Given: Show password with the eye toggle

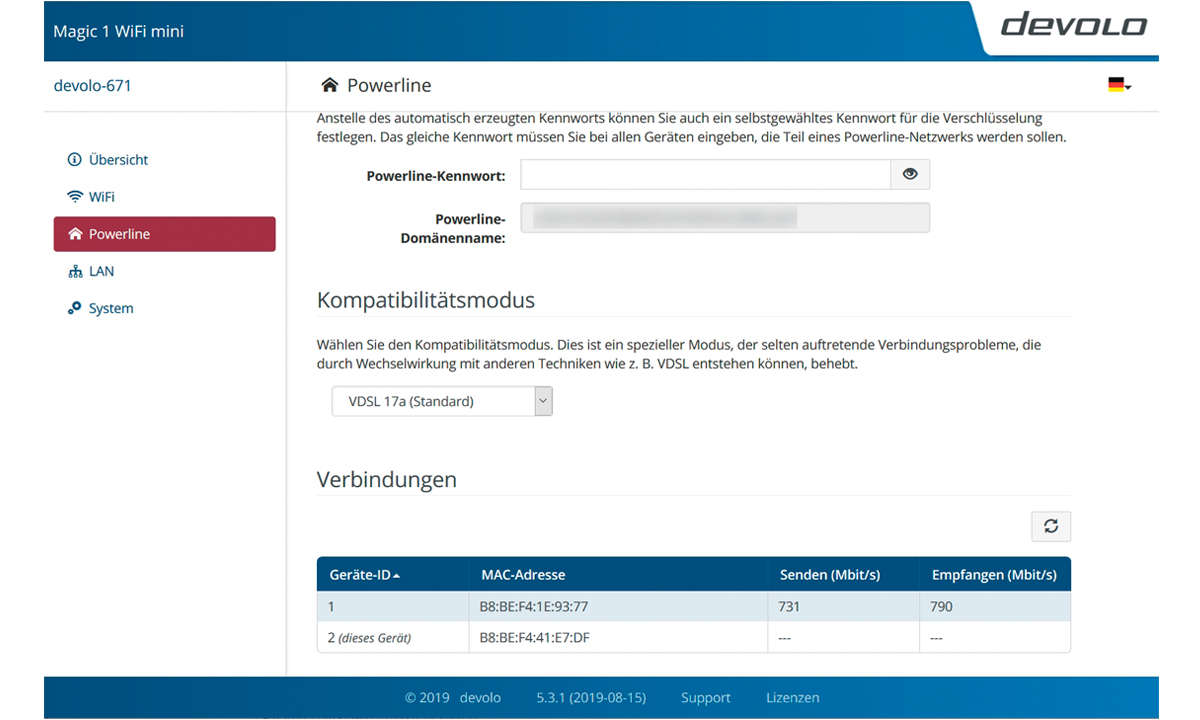Looking at the screenshot, I should (910, 175).
